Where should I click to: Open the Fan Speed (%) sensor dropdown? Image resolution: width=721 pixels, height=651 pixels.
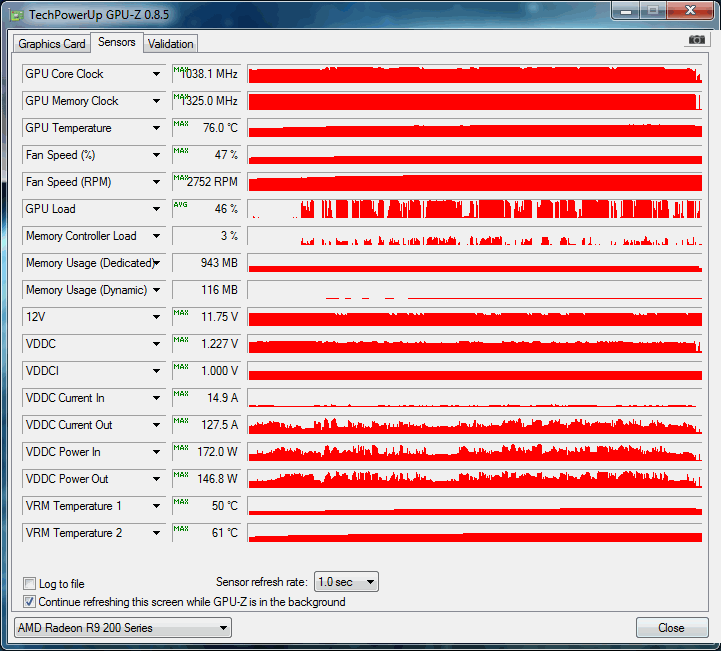click(156, 155)
